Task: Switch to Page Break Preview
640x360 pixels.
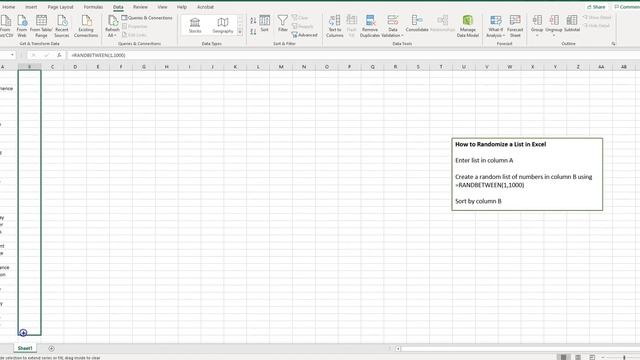Action: pos(592,357)
